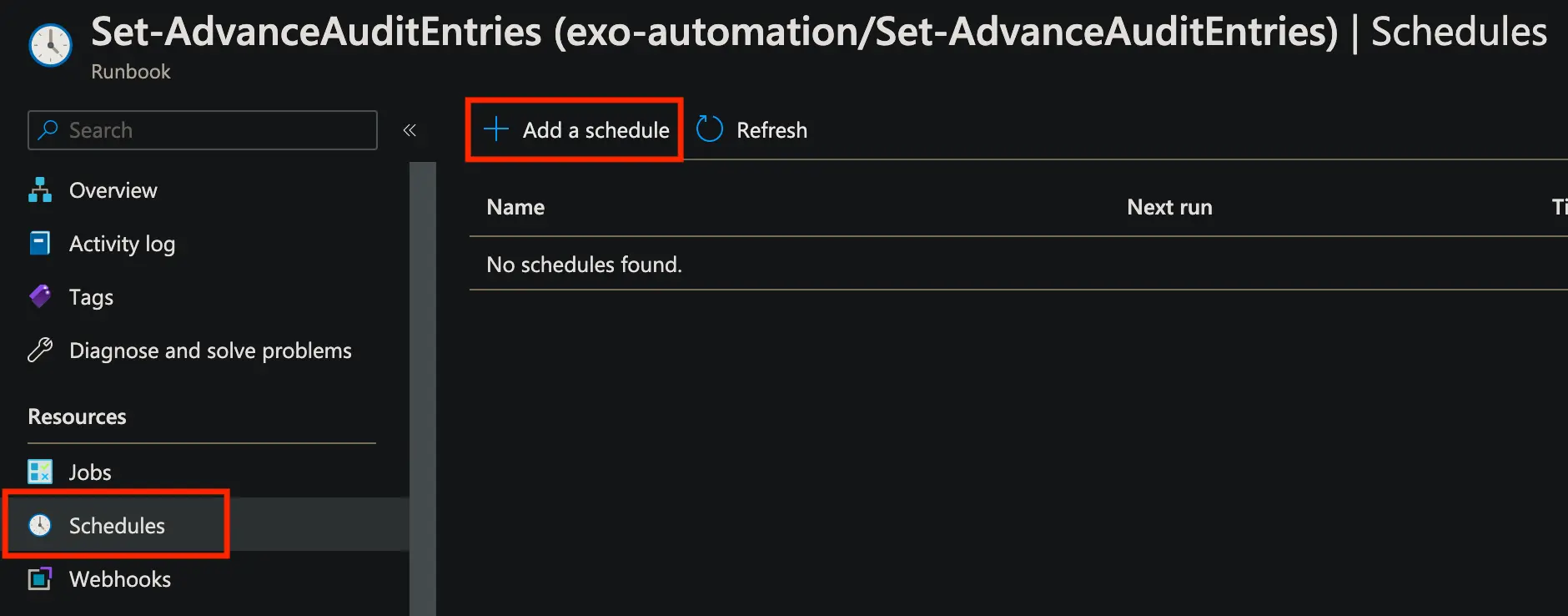Click the Overview hierarchy icon
The width and height of the screenshot is (1568, 616).
click(x=40, y=190)
